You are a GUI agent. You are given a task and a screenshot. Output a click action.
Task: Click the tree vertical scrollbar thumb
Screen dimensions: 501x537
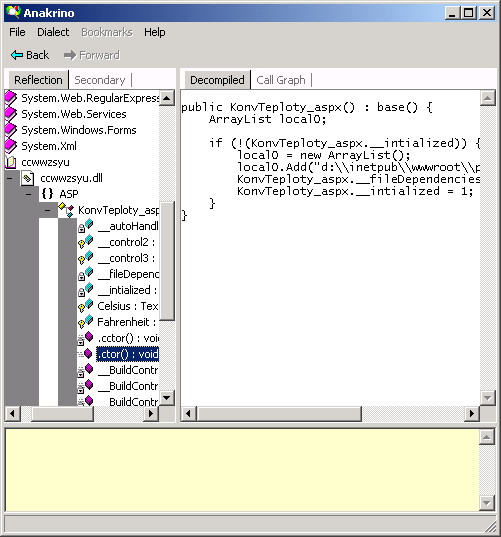167,261
